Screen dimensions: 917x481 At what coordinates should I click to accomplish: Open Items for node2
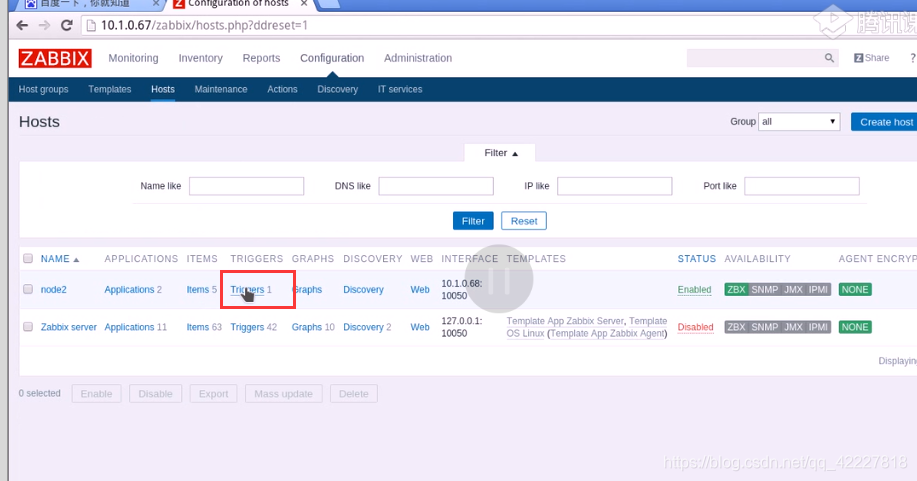198,290
